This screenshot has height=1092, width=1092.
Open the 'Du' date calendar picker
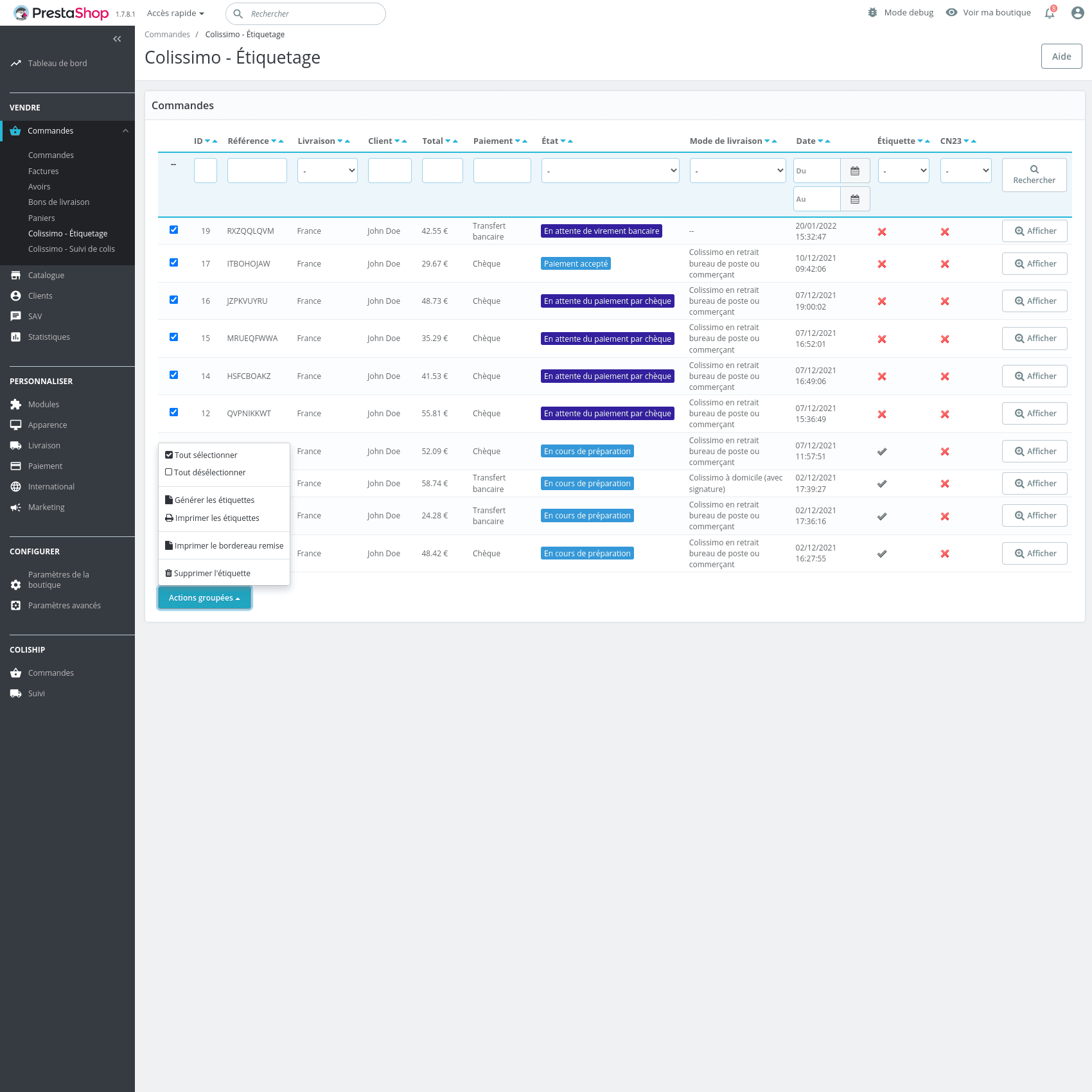(855, 171)
